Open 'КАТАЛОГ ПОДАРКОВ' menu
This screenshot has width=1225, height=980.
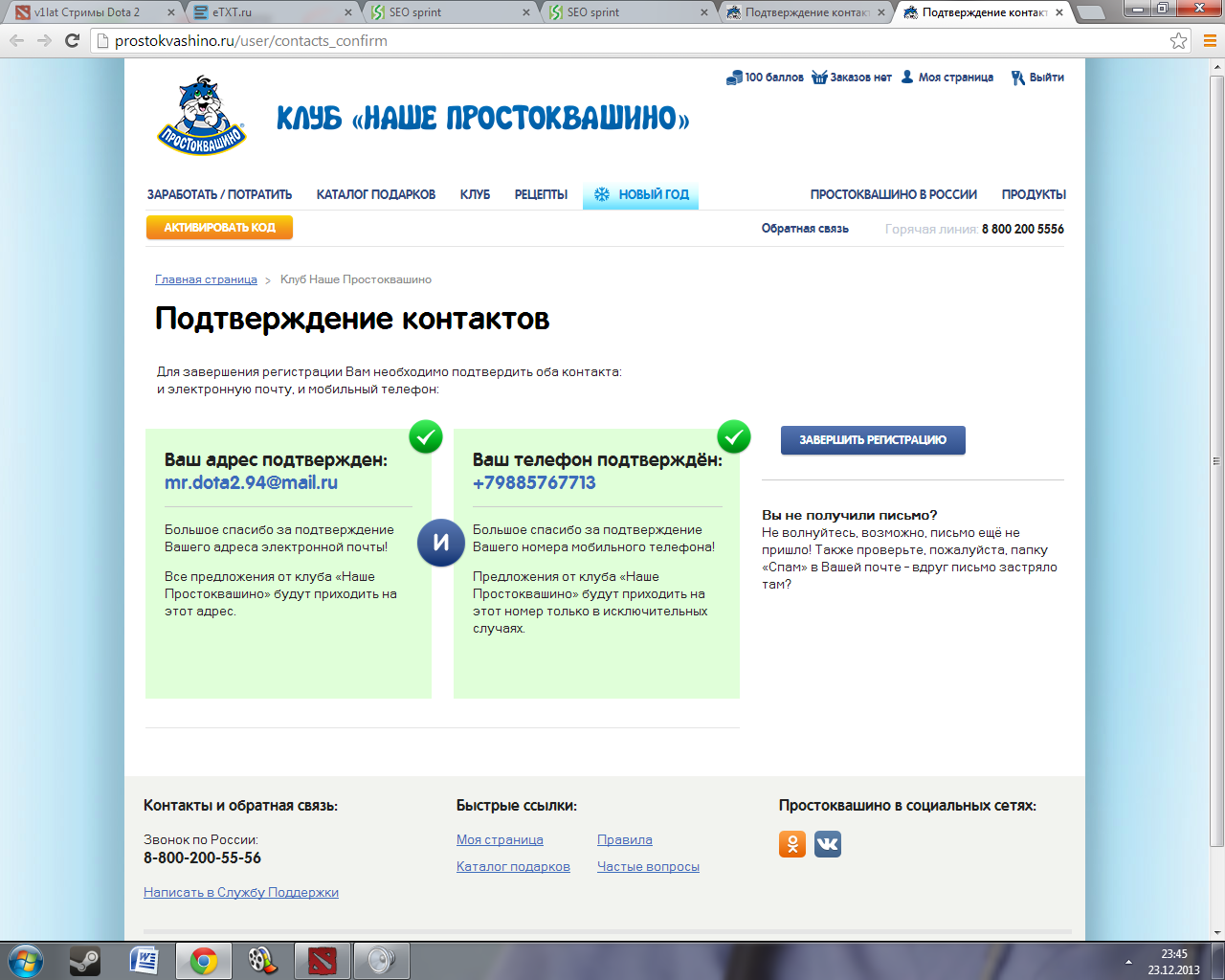[376, 194]
